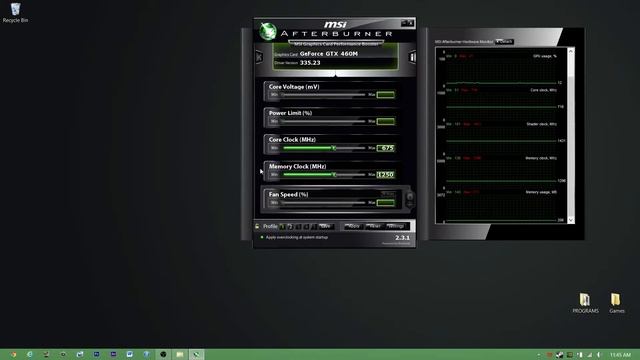Click the network signal icon in the system tray

589,355
